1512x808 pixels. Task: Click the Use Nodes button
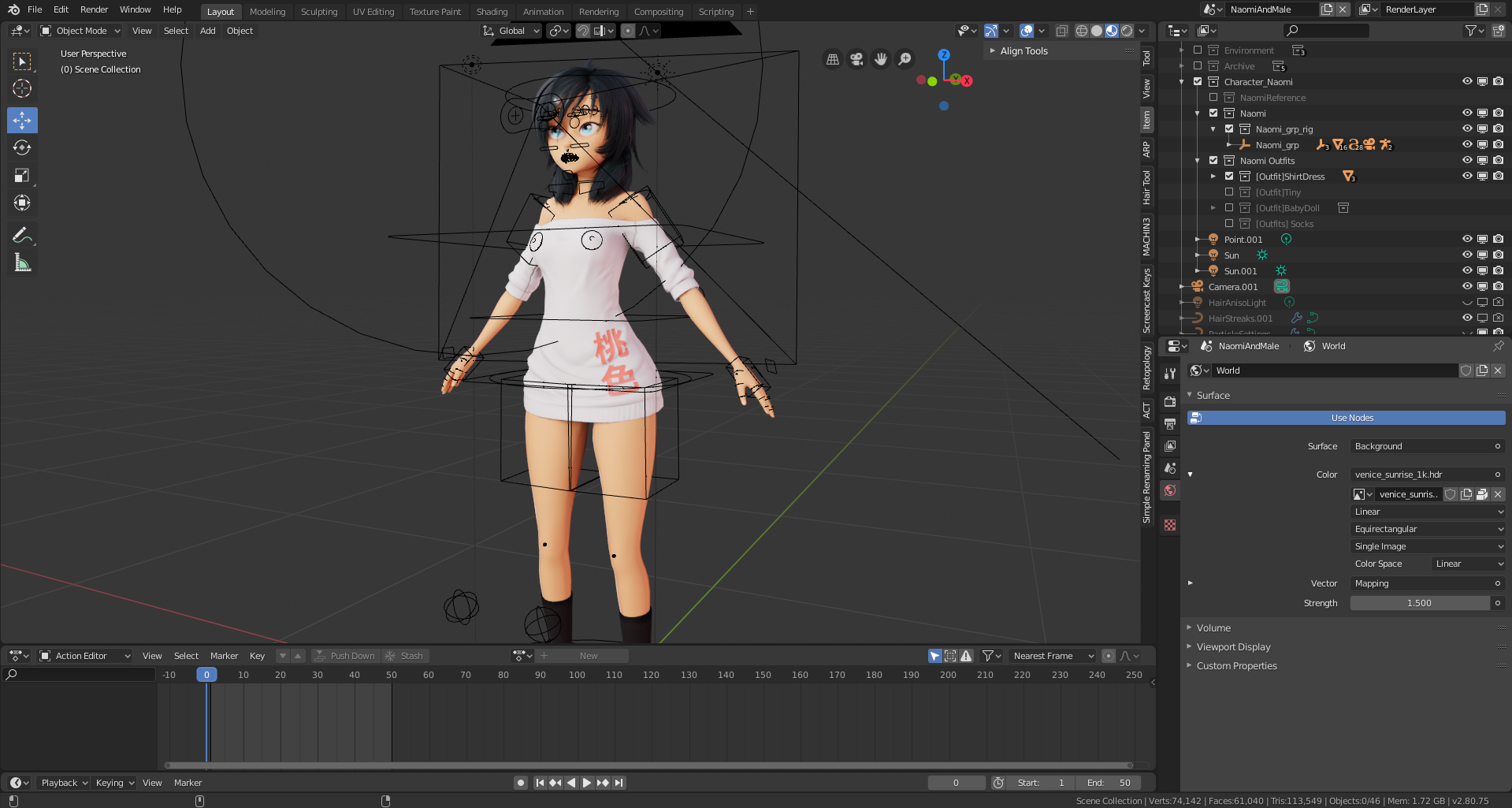coord(1347,418)
